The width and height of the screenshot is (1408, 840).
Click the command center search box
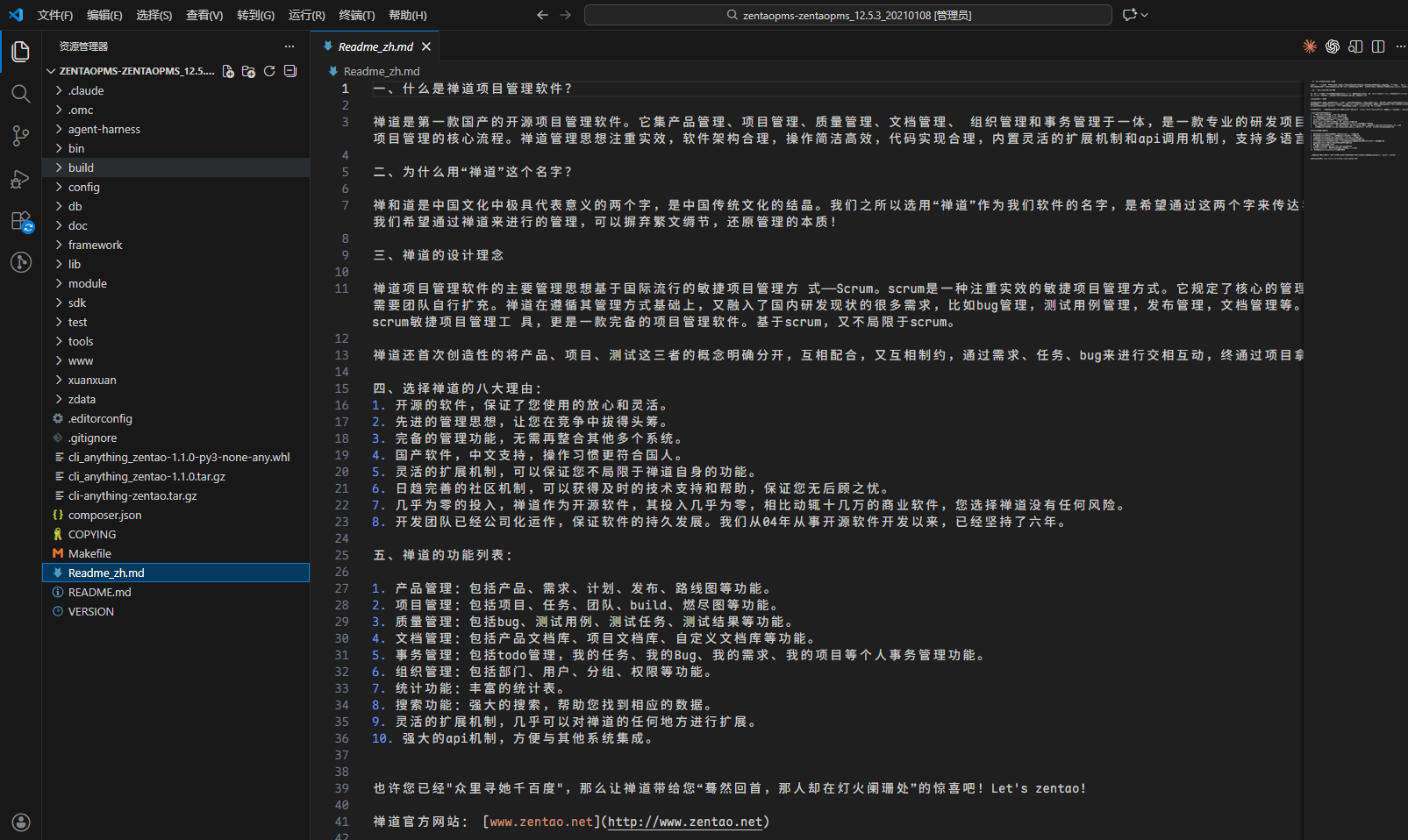click(848, 15)
